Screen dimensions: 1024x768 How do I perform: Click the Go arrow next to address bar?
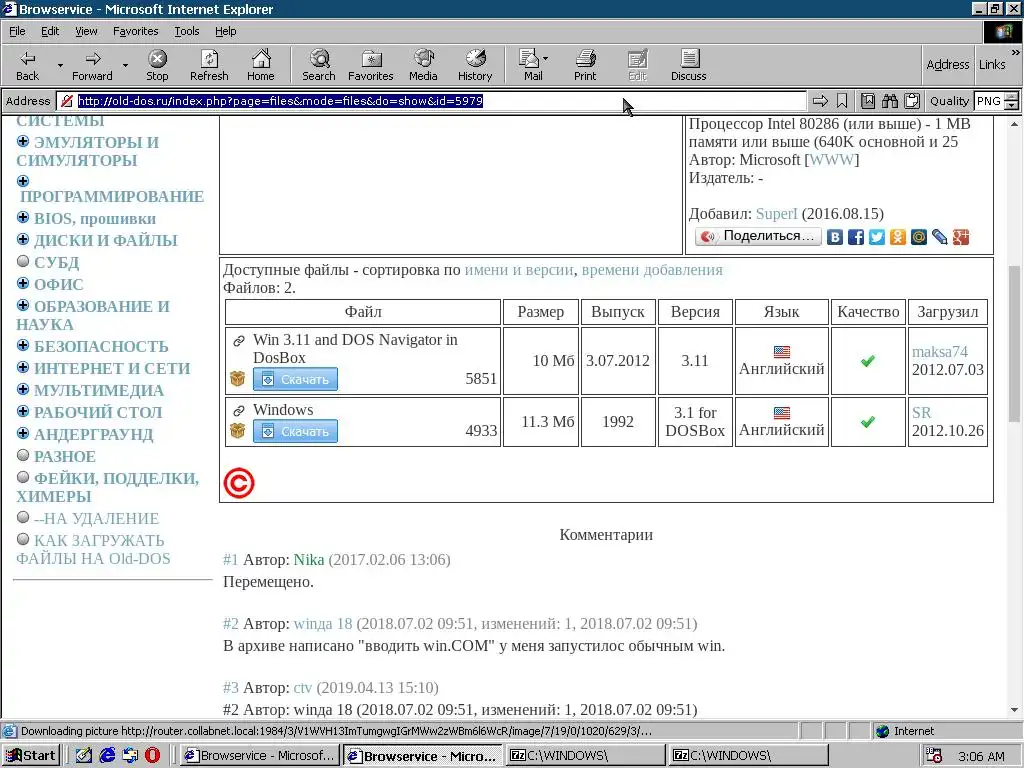(820, 101)
